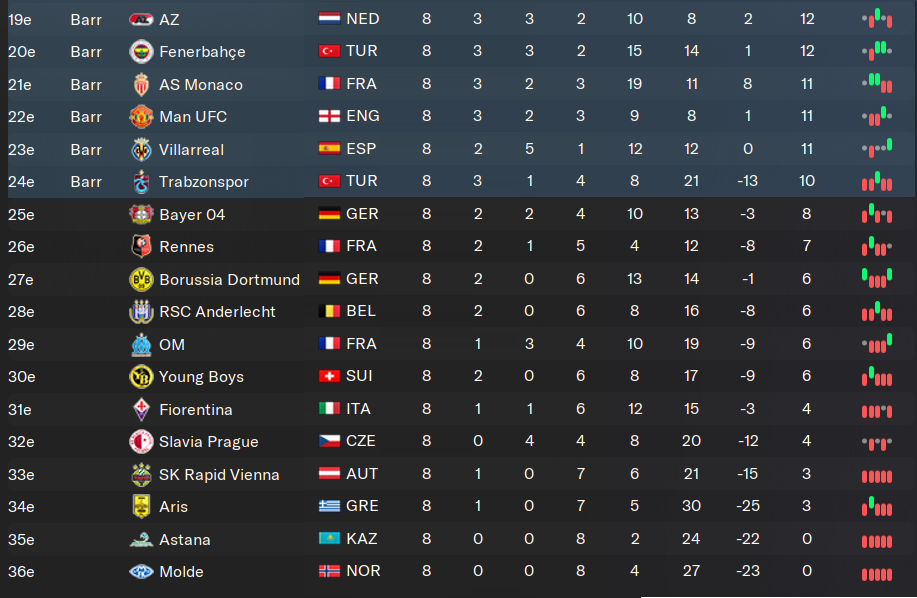Click the Fiorentina crest icon
This screenshot has width=917, height=598.
pos(141,409)
